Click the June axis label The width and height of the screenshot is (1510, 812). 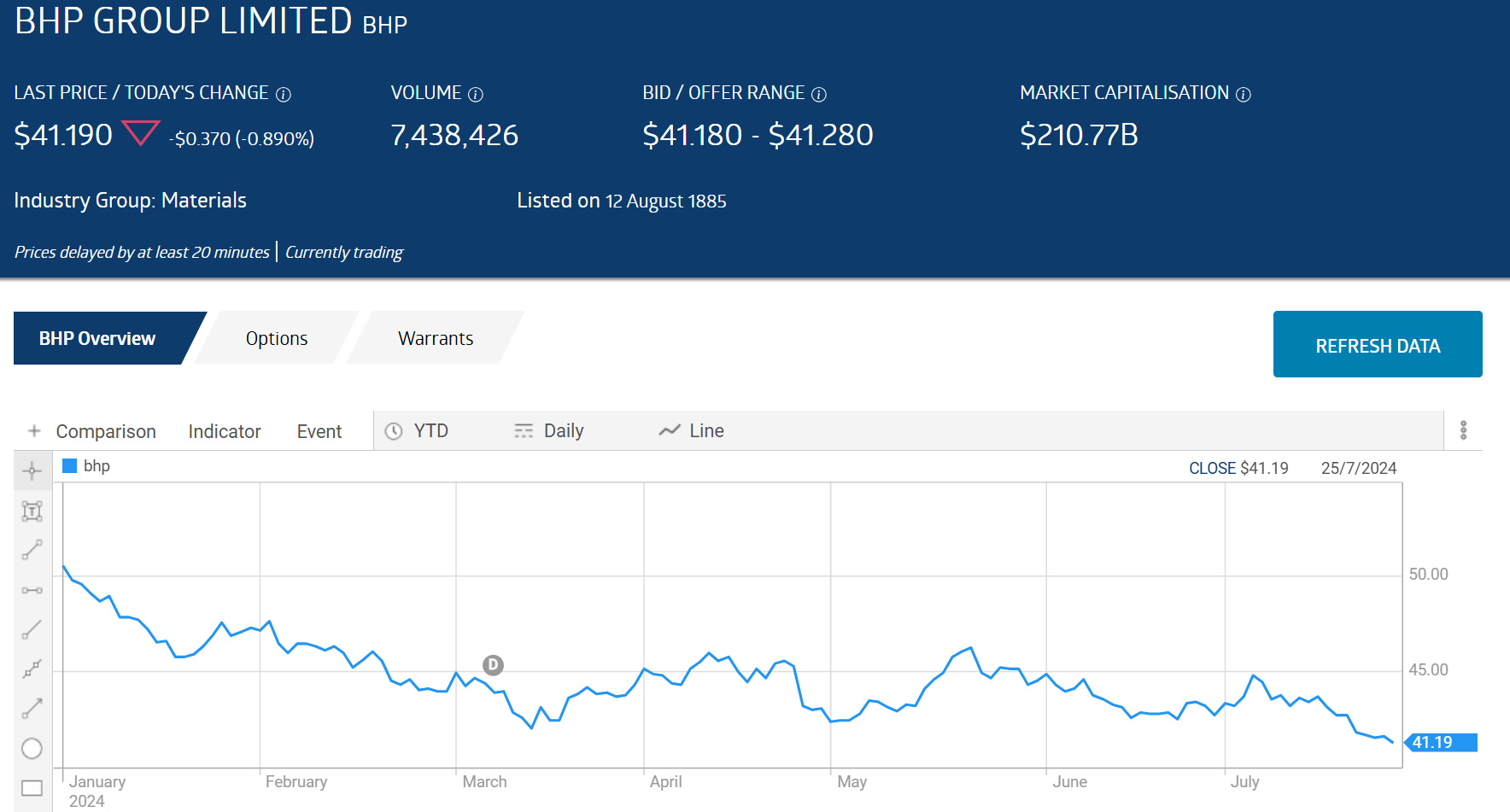pos(1069,781)
